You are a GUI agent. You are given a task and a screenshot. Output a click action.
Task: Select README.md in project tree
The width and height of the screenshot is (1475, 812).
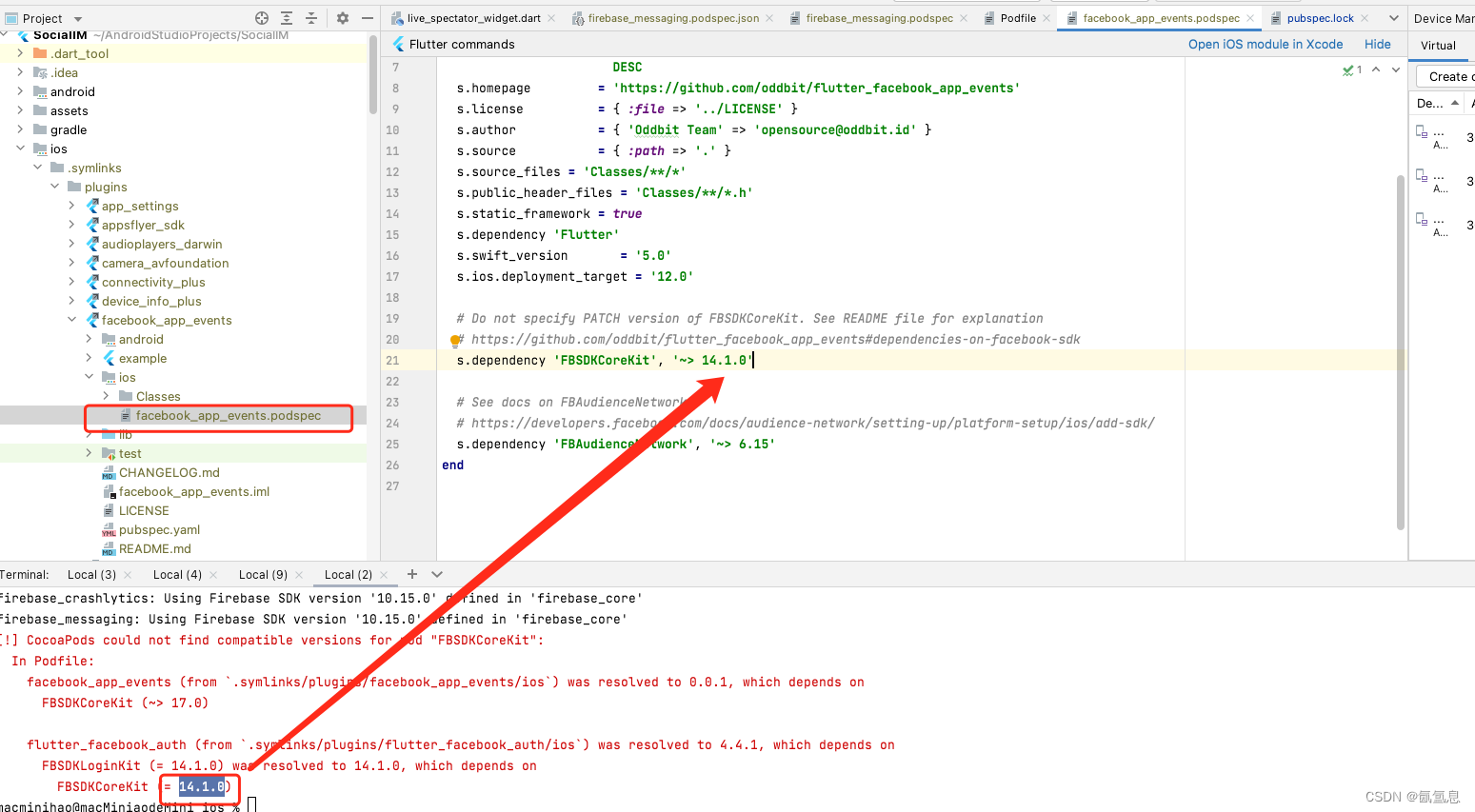click(x=154, y=549)
